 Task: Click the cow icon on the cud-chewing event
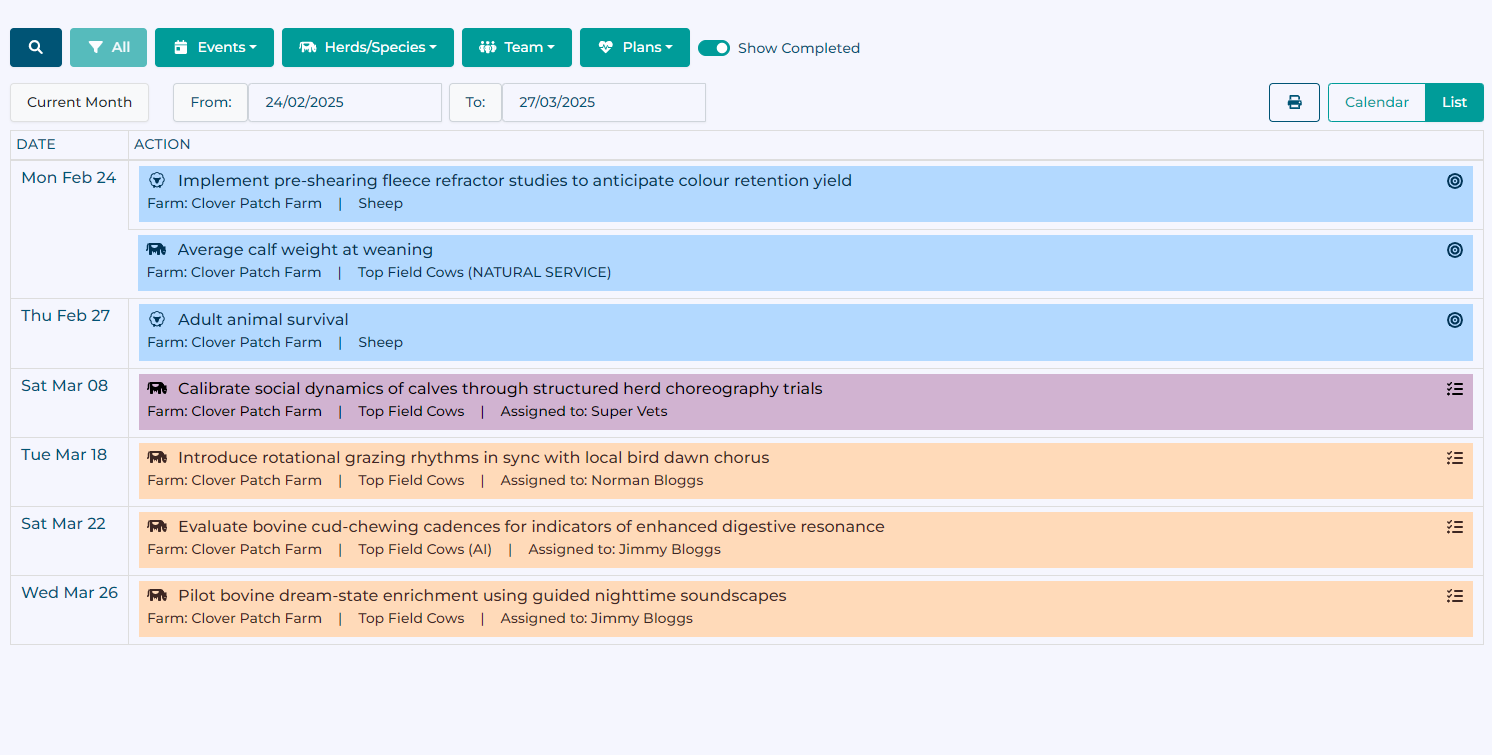(157, 526)
